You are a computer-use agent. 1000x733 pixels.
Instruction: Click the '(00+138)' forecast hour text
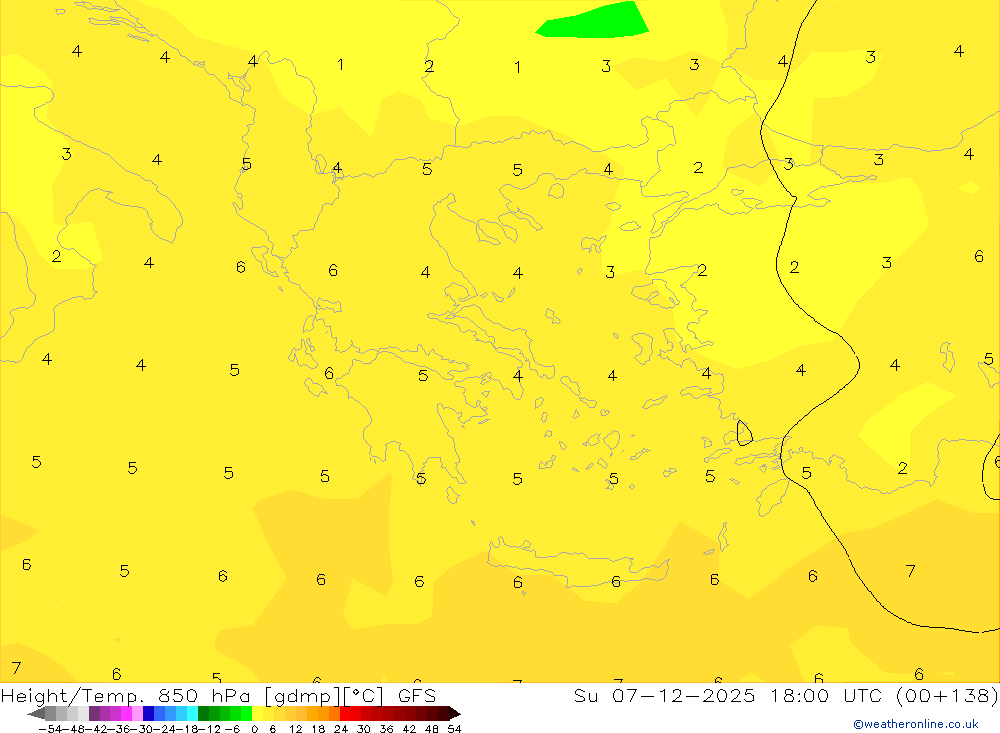(947, 696)
